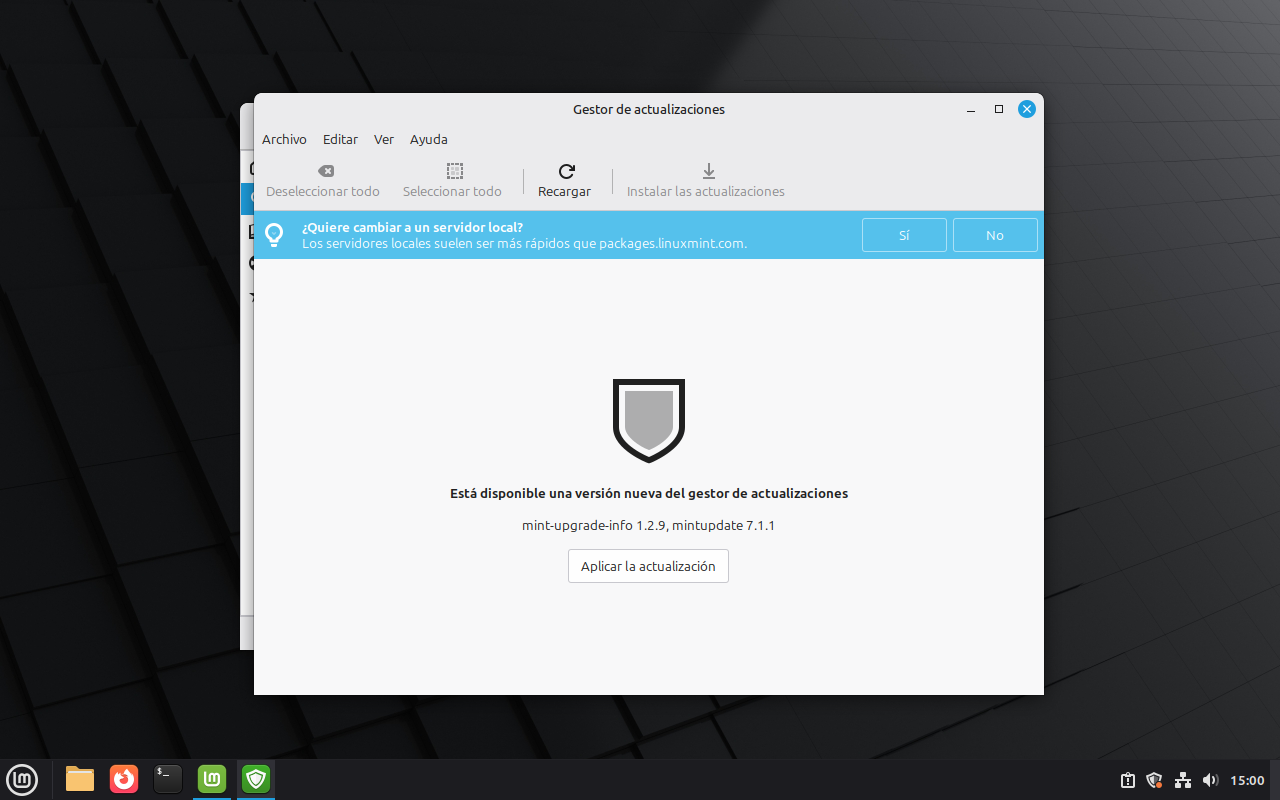Click the update manager shield in the taskbar
This screenshot has height=800, width=1280.
click(256, 778)
